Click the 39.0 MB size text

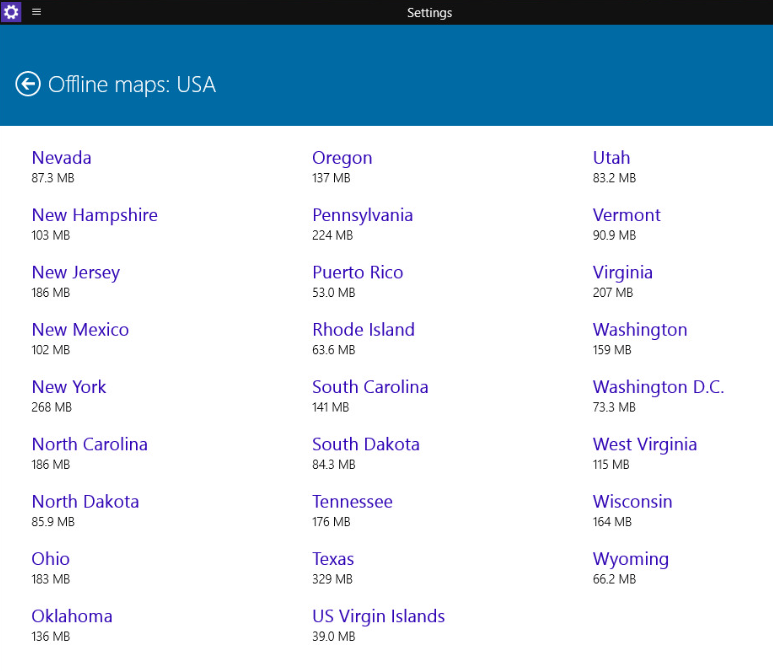334,636
